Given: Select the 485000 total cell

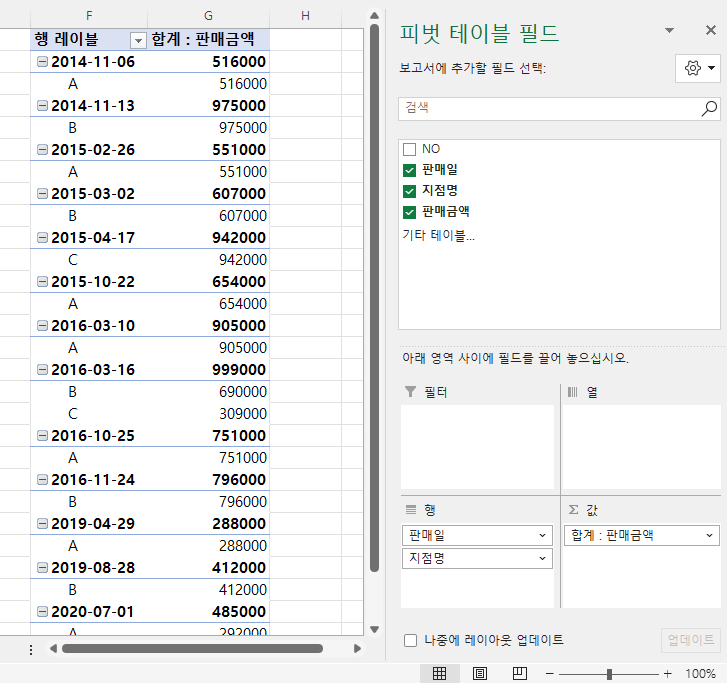Looking at the screenshot, I should point(209,612).
